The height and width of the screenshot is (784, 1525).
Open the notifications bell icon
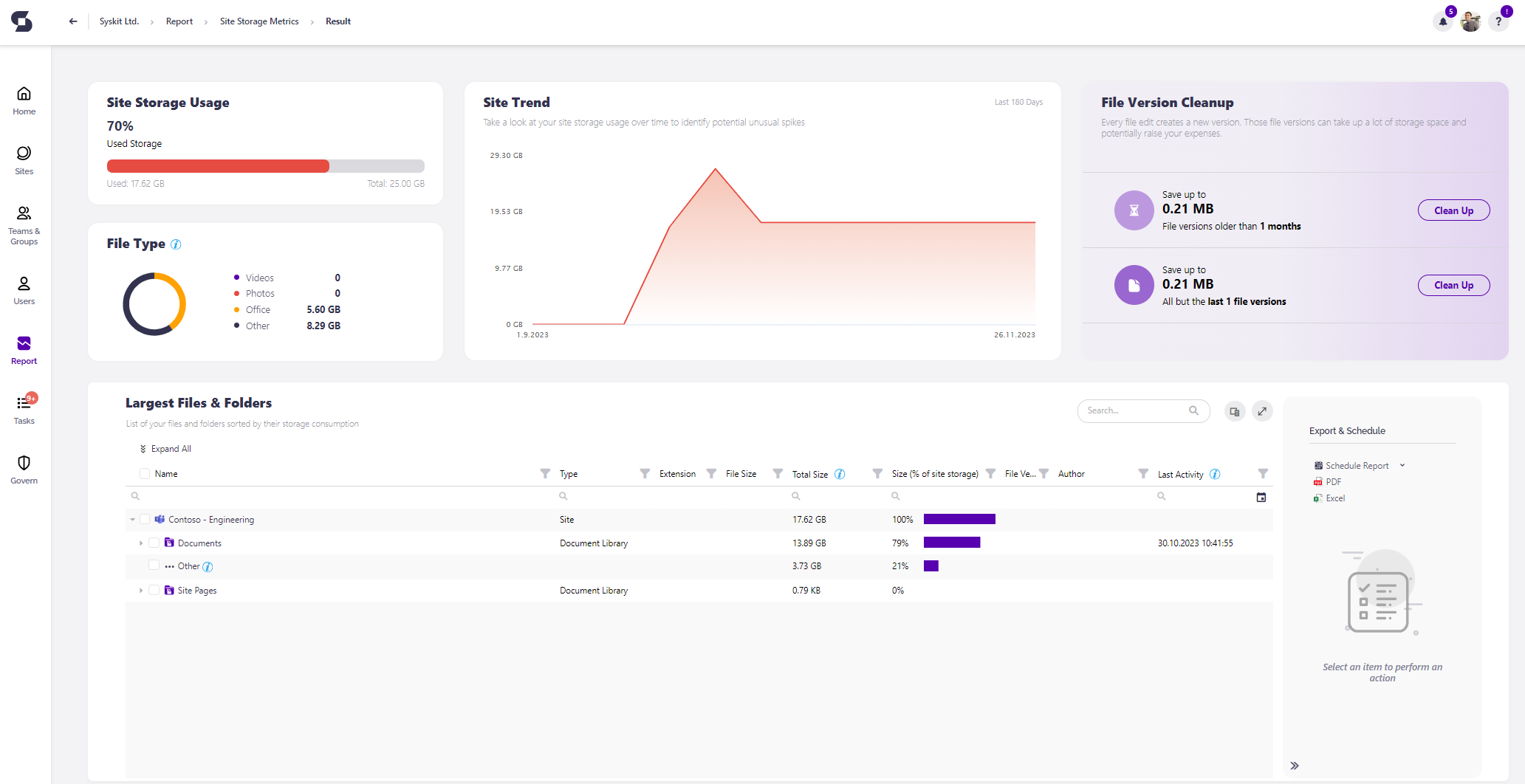[1442, 21]
